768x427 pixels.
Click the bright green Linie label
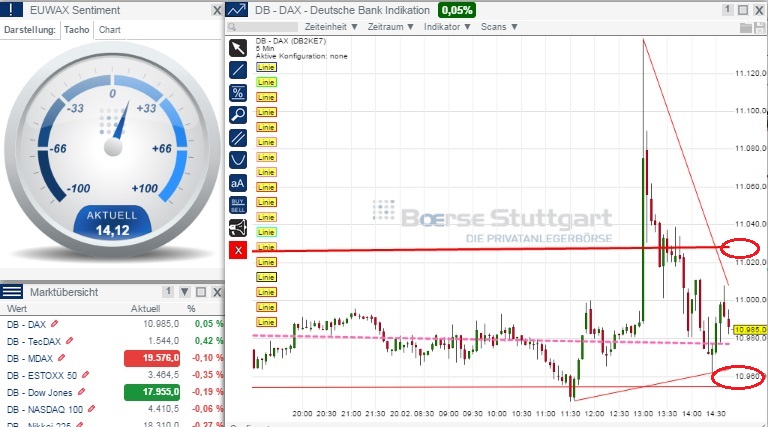pos(266,82)
